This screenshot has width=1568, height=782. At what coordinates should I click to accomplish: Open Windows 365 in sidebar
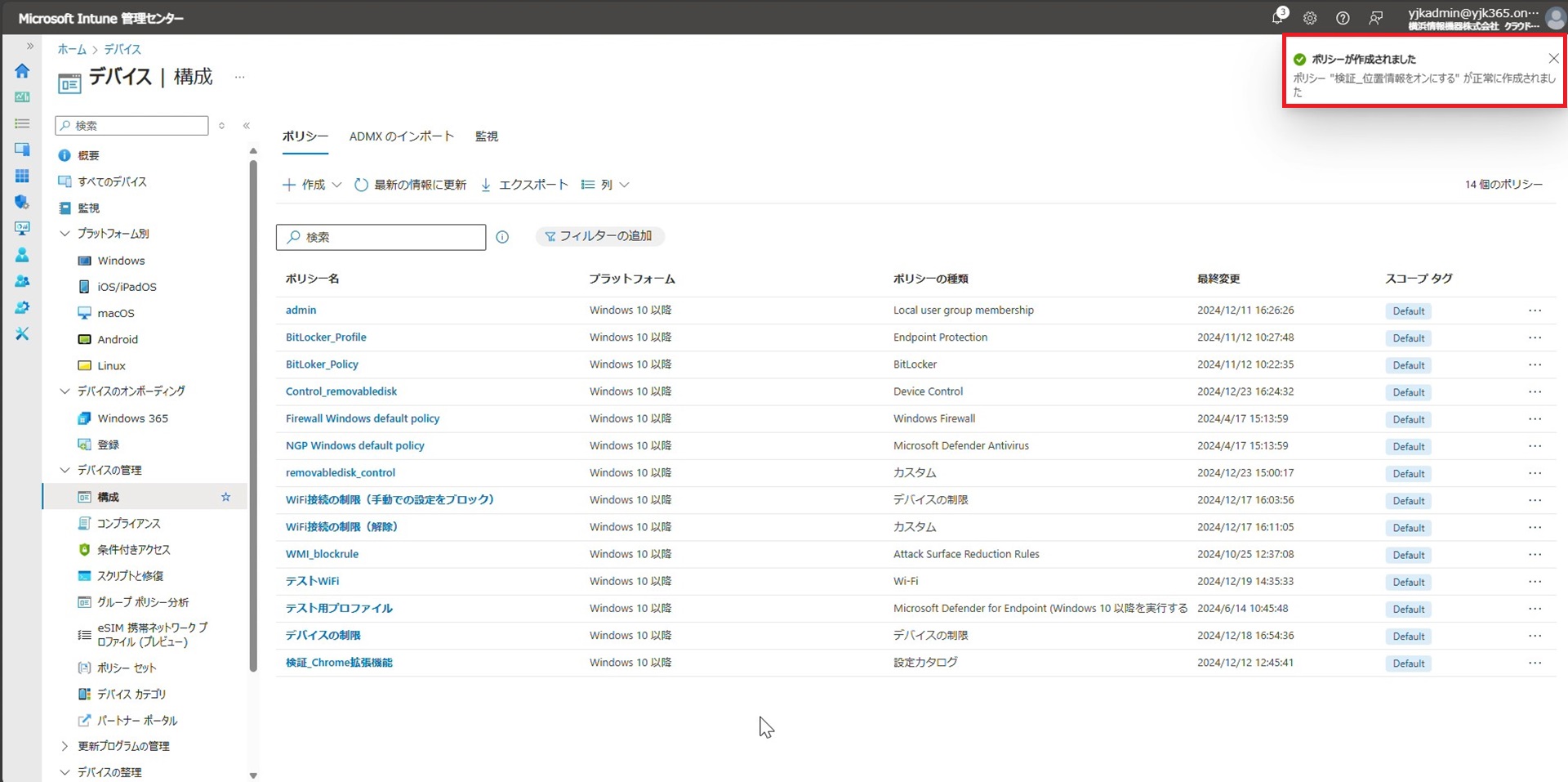[x=132, y=418]
